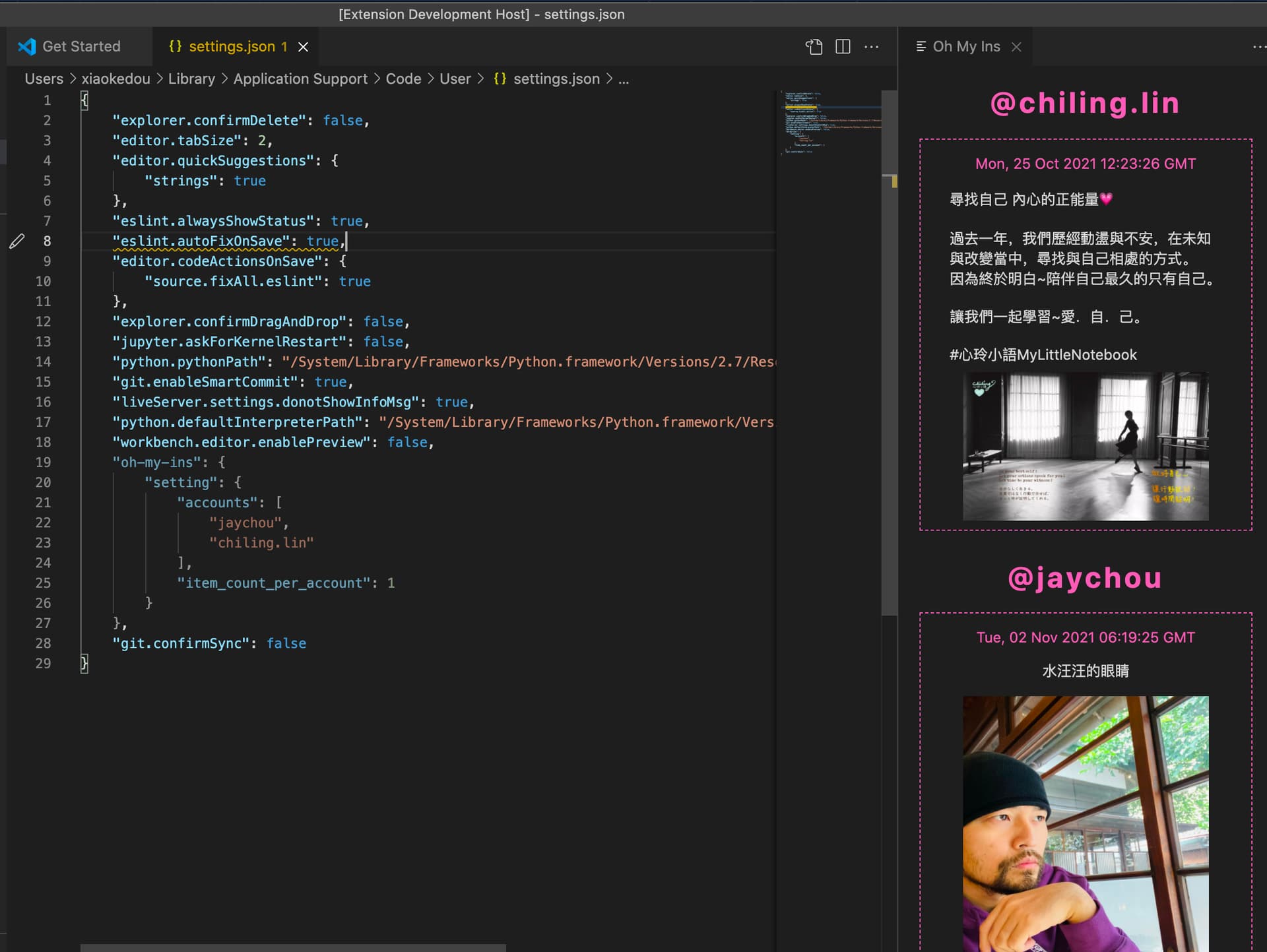Open the Oh My Ins panel more actions

[x=1258, y=47]
